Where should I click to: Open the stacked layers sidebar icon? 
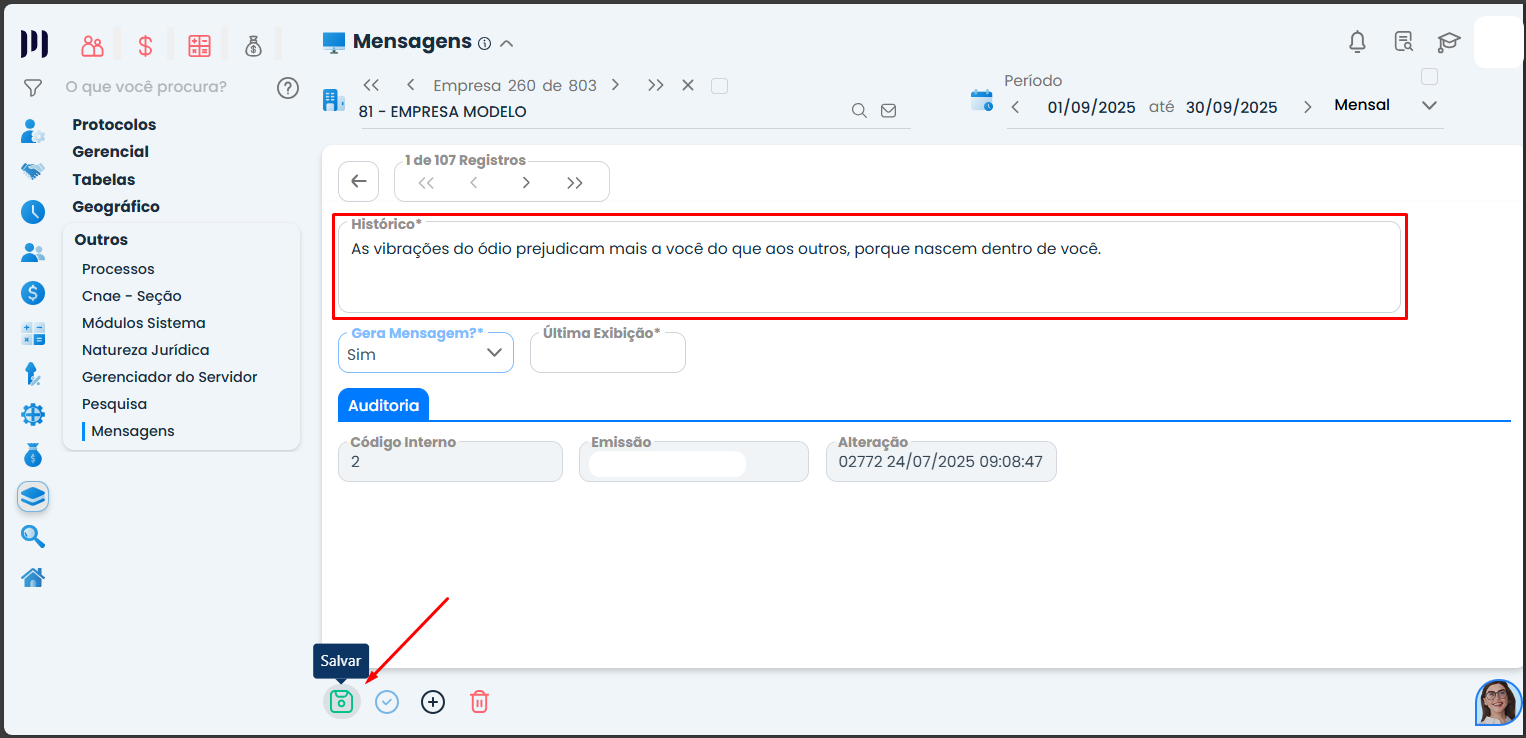point(33,497)
